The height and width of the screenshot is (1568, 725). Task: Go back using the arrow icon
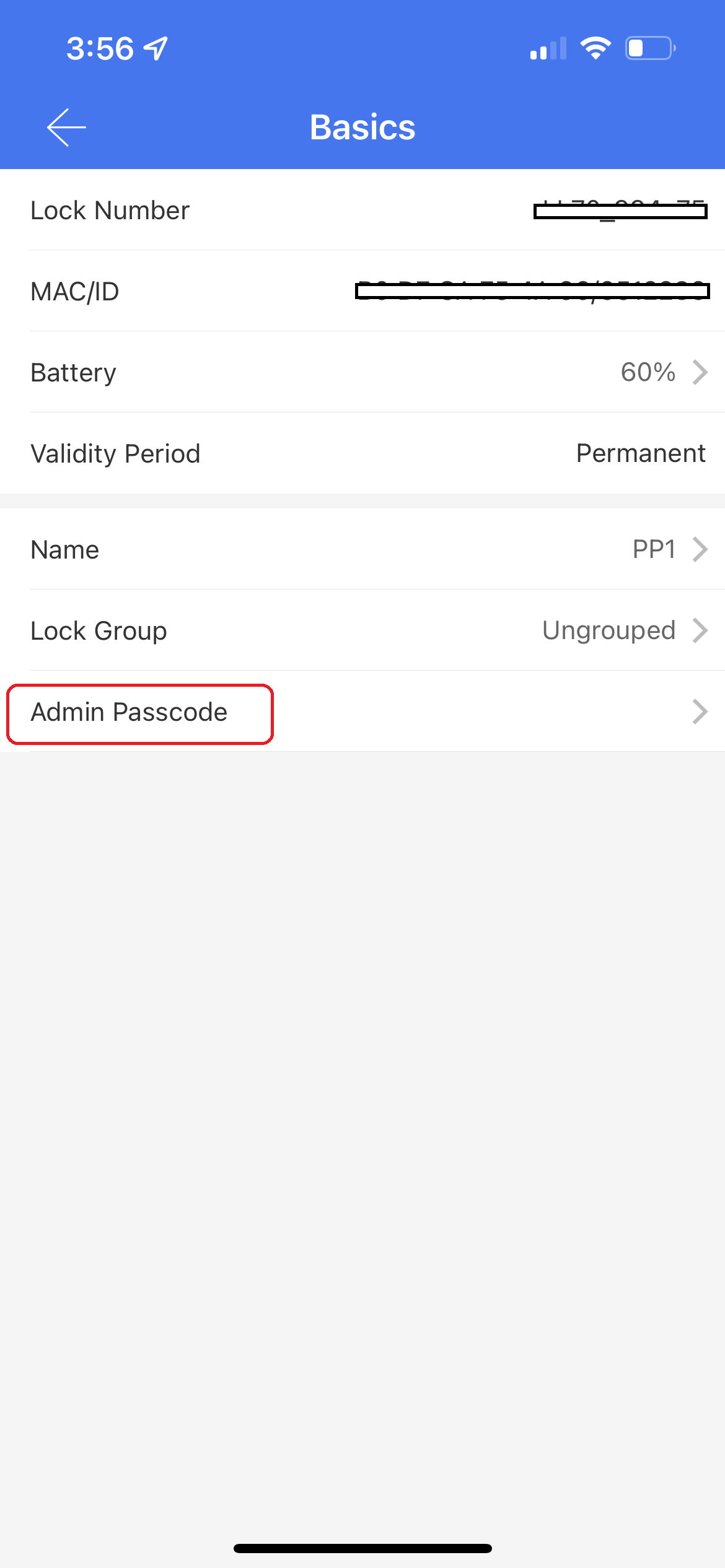[x=66, y=128]
